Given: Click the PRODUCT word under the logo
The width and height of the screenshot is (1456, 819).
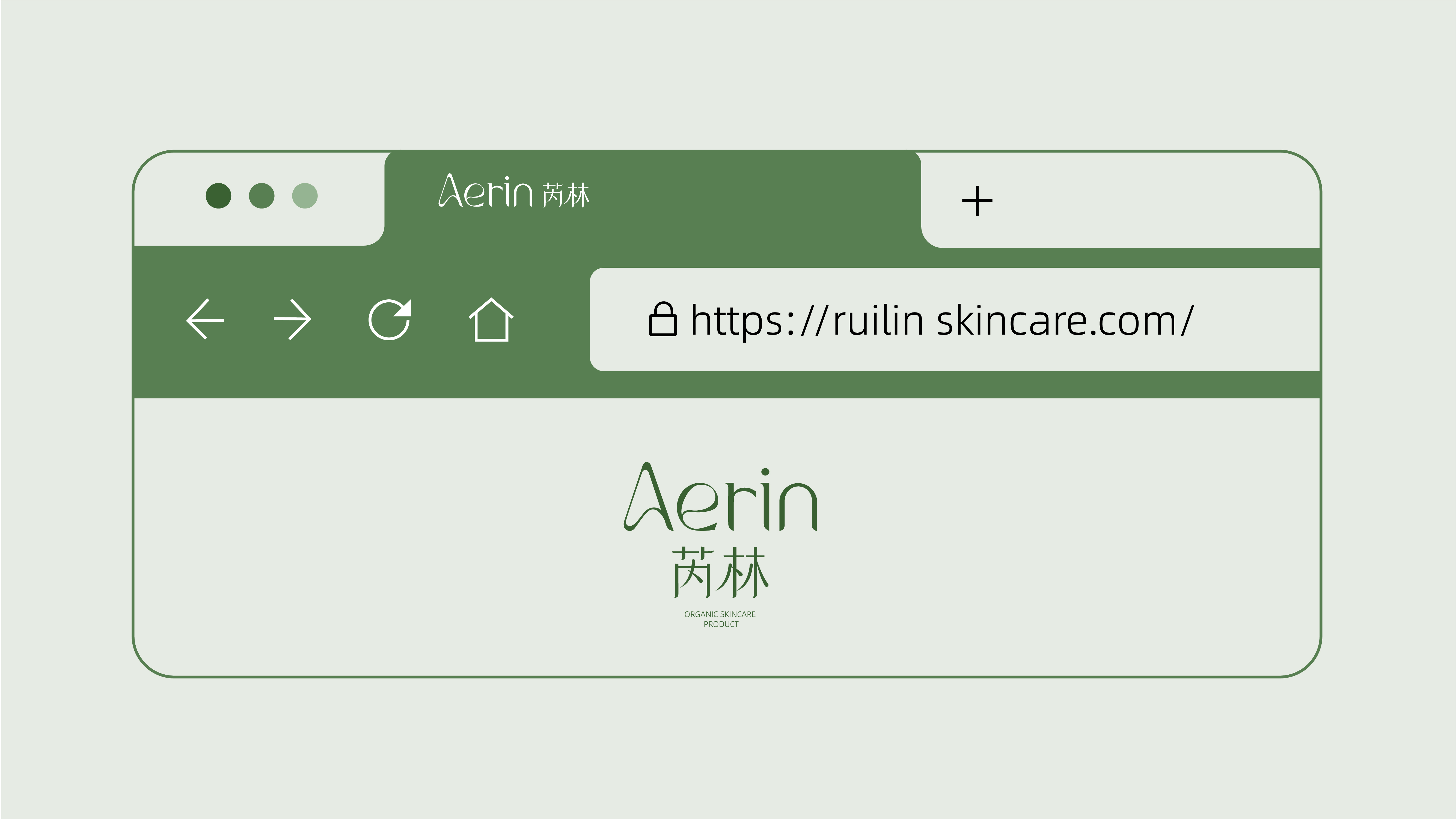Looking at the screenshot, I should point(721,624).
